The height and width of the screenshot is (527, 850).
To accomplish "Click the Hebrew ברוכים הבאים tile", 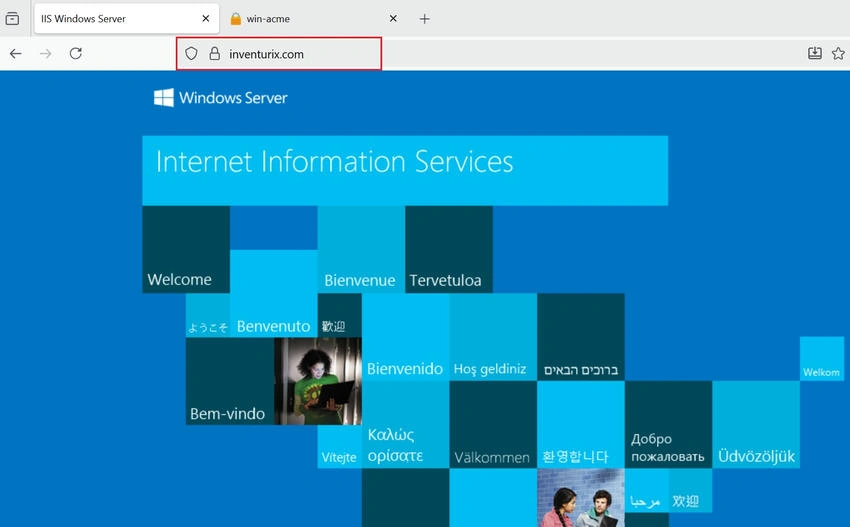I will click(581, 337).
